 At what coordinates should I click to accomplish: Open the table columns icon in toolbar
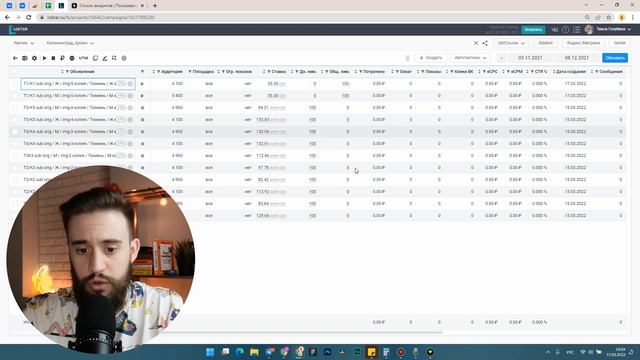click(24, 58)
